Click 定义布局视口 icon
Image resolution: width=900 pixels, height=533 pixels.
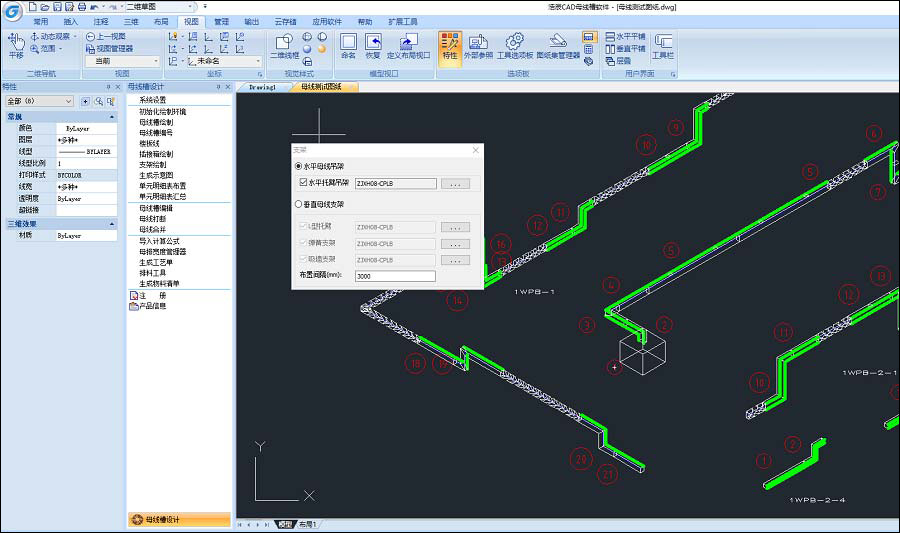click(408, 42)
